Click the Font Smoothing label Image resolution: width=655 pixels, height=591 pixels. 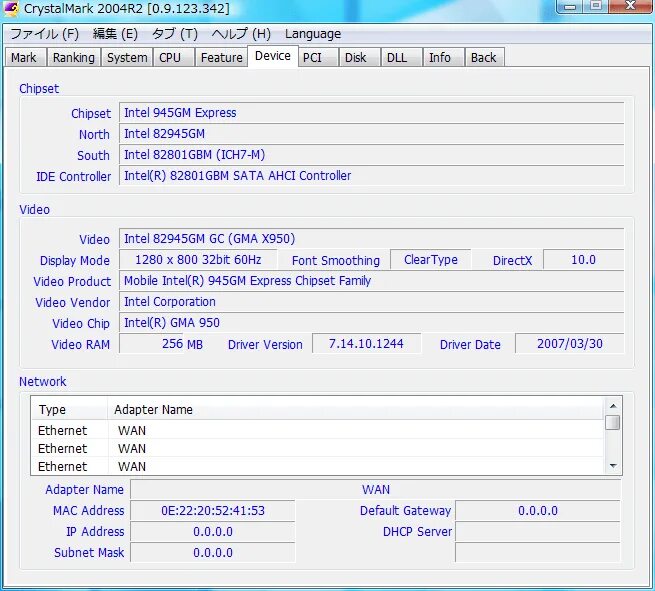[x=336, y=261]
